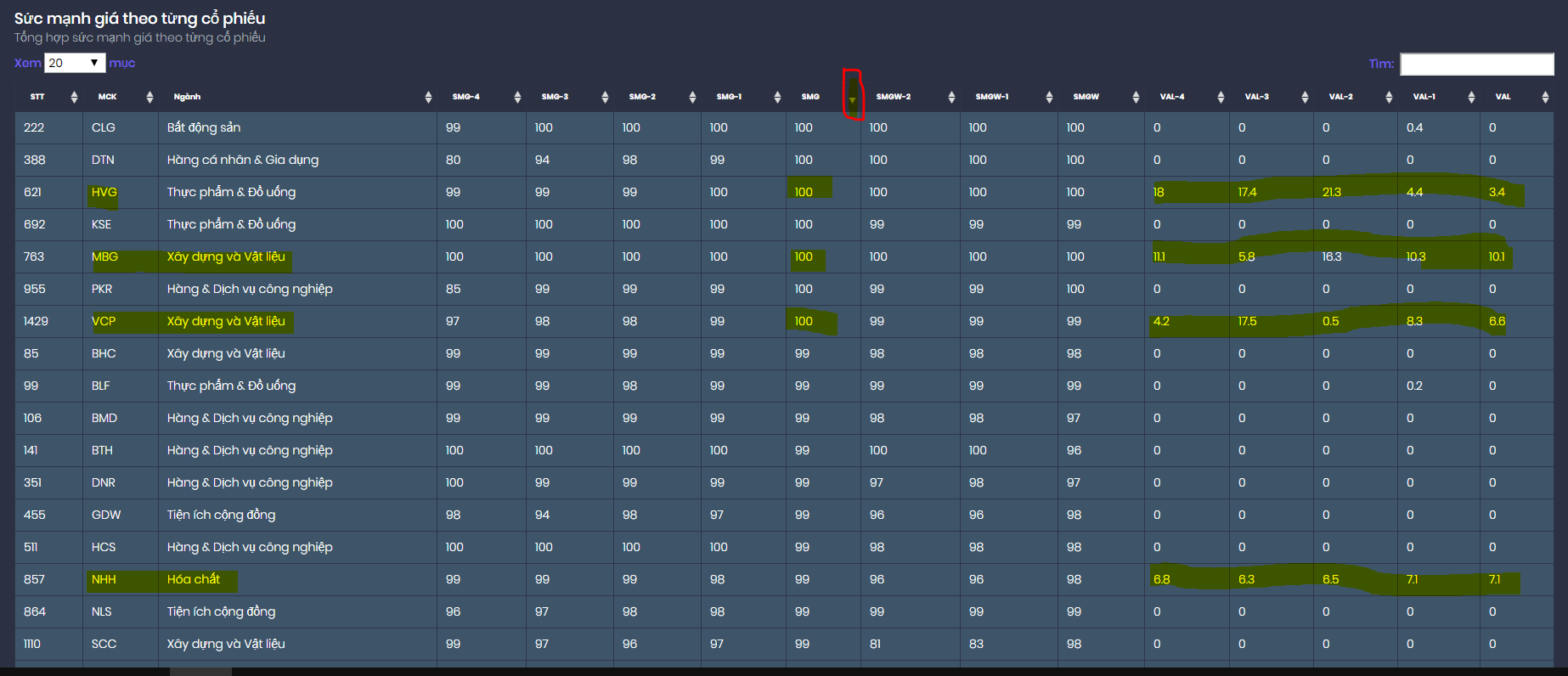Click the VCP stock code

coord(104,321)
